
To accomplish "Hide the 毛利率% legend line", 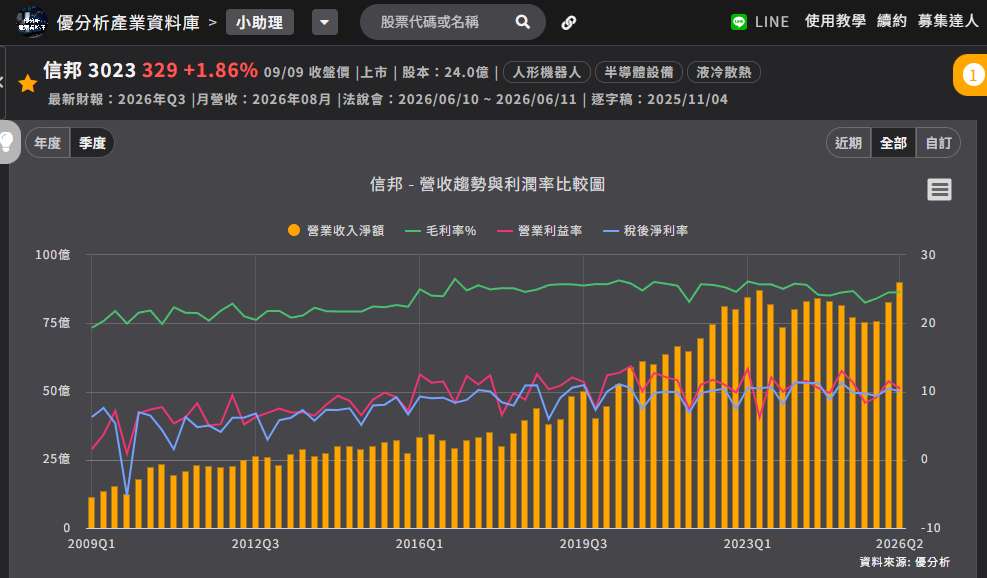I will coord(440,230).
